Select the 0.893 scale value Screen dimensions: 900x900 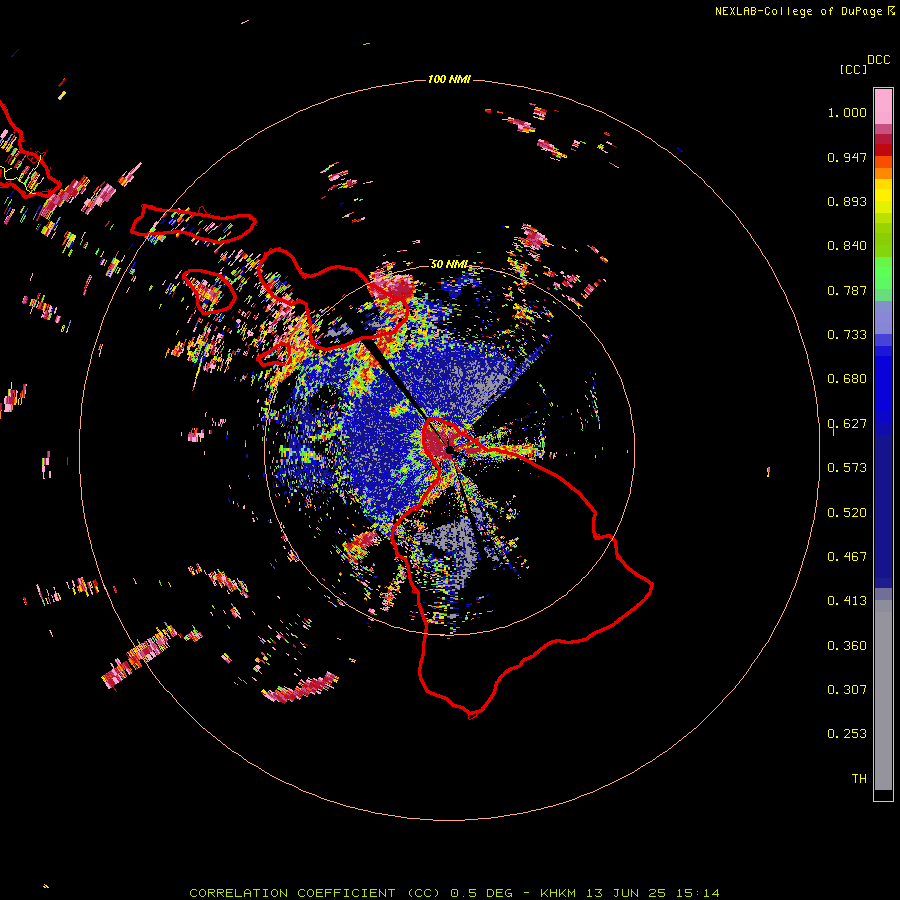tap(847, 201)
